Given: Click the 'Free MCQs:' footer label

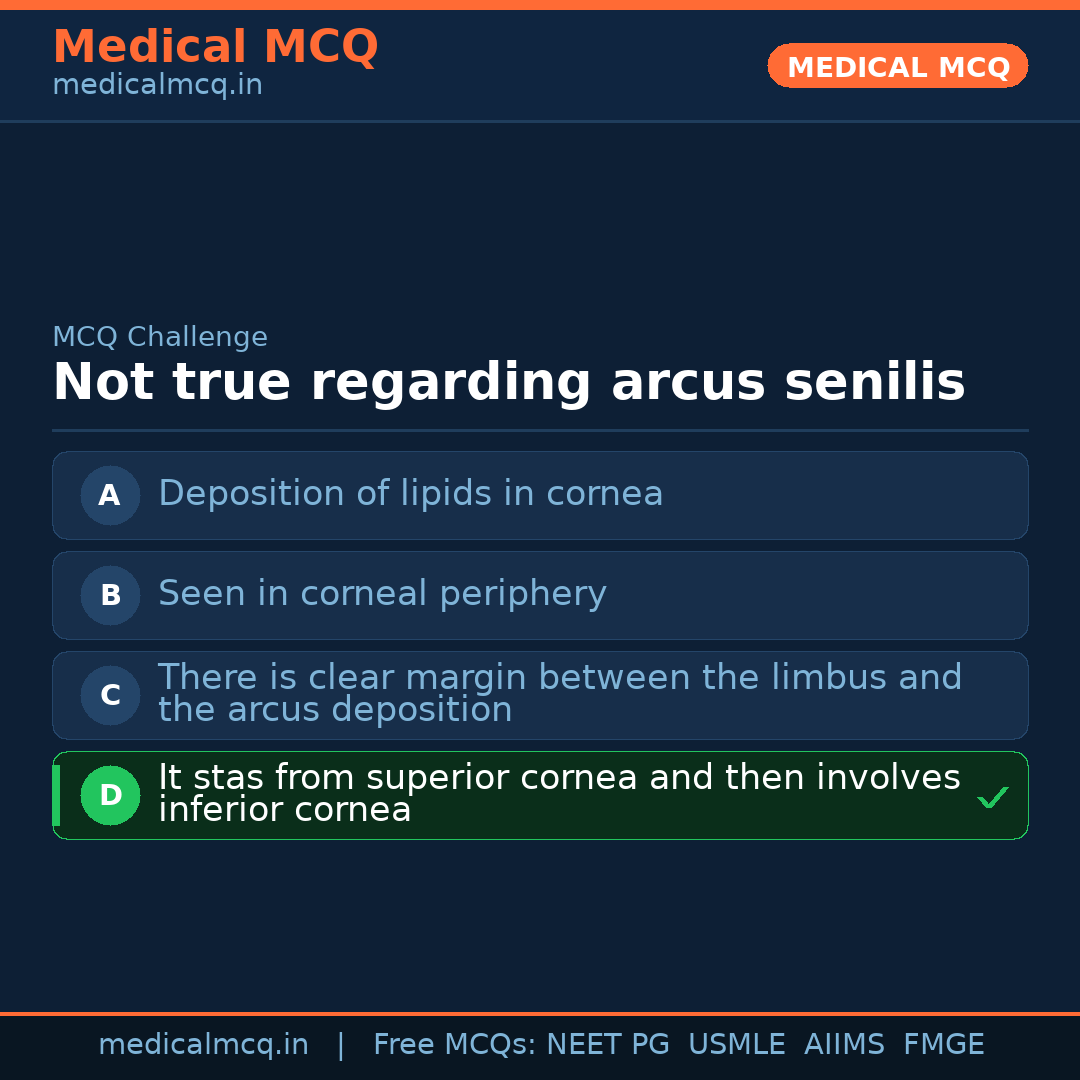Looking at the screenshot, I should pos(455,1045).
